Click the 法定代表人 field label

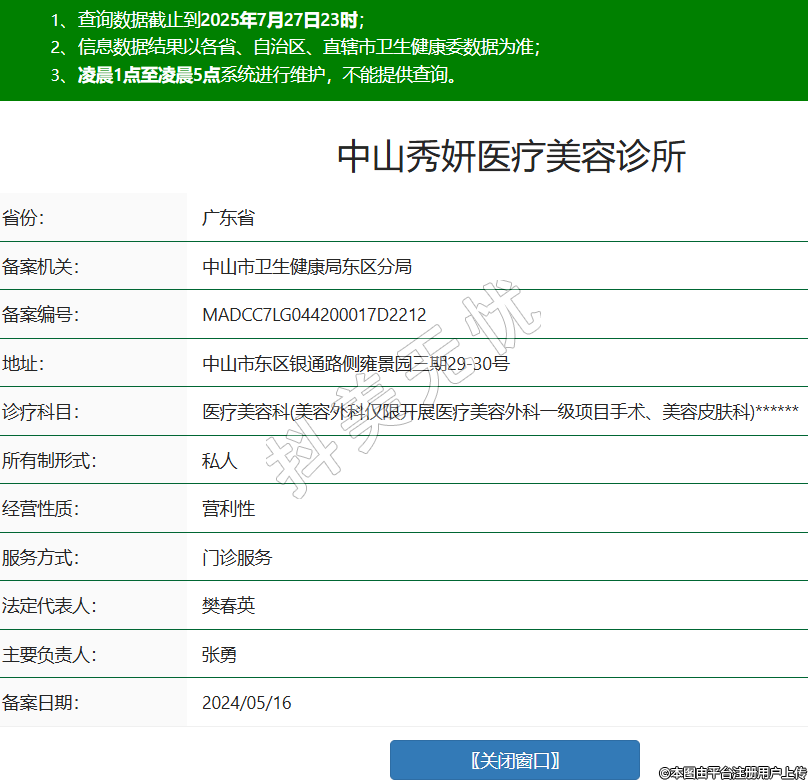coord(49,606)
